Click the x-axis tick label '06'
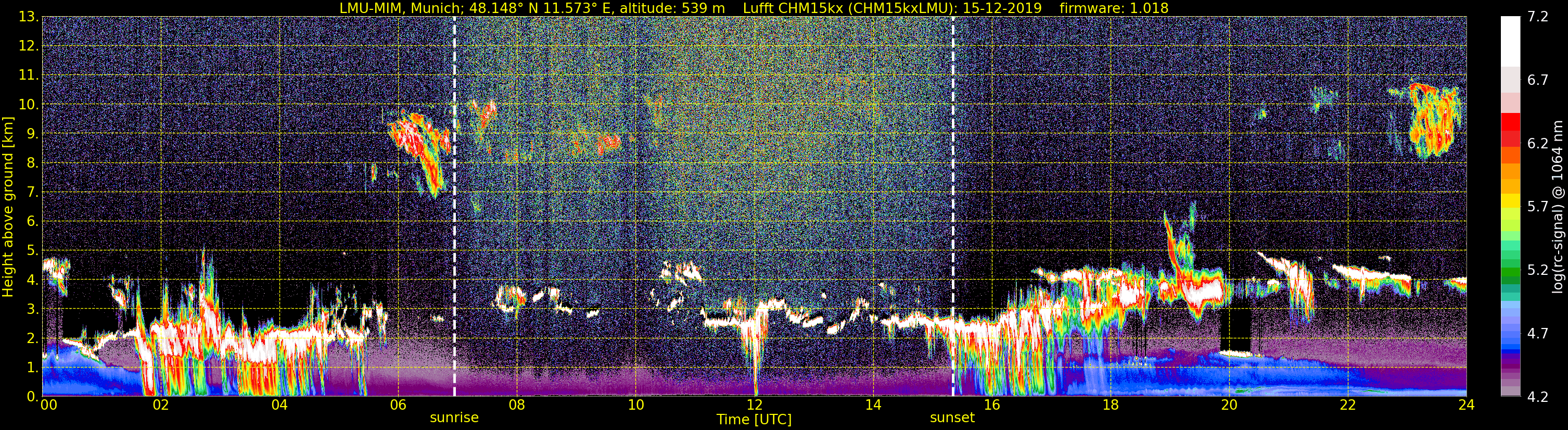This screenshot has height=430, width=1568. click(398, 404)
